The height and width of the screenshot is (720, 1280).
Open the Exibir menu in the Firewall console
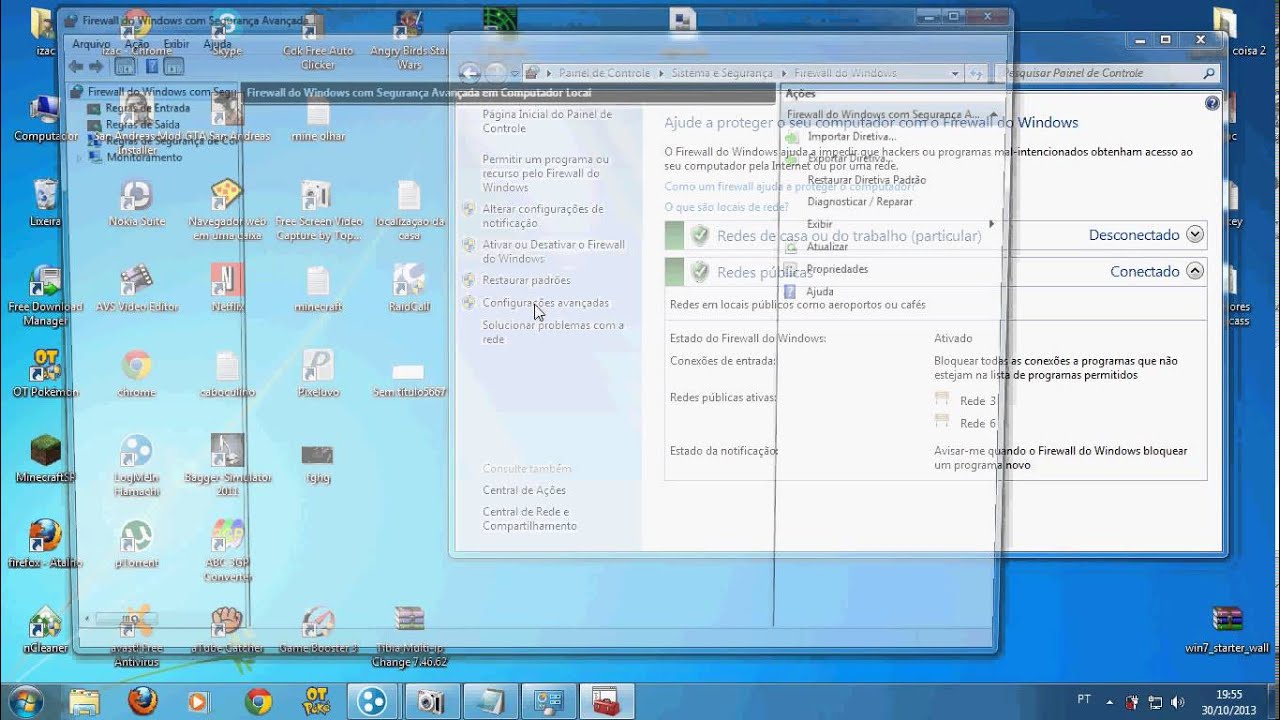[x=176, y=44]
